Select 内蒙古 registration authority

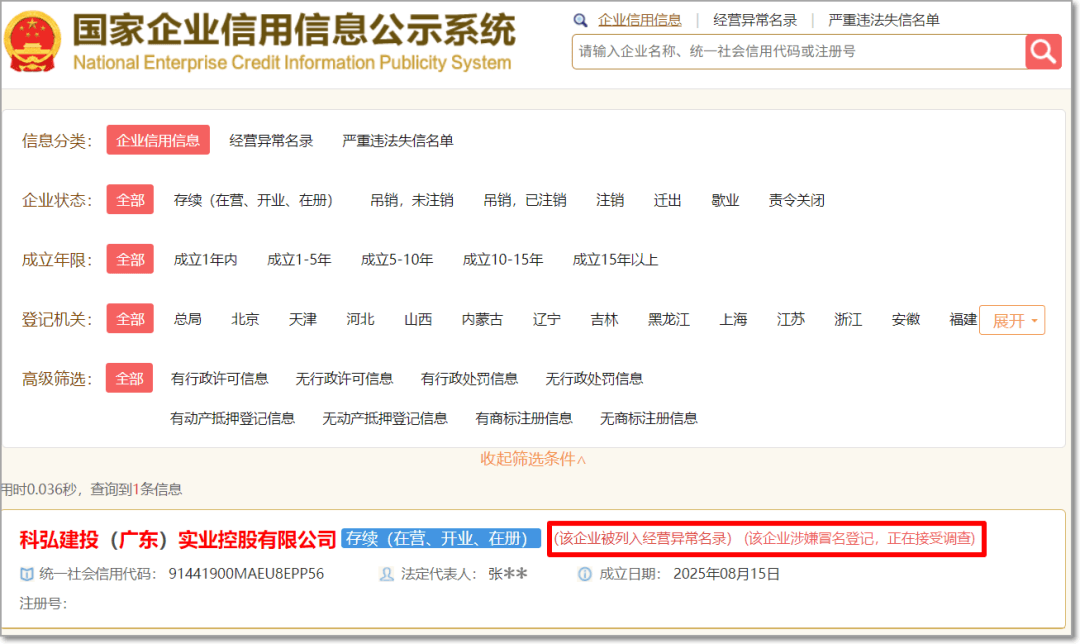coord(482,320)
